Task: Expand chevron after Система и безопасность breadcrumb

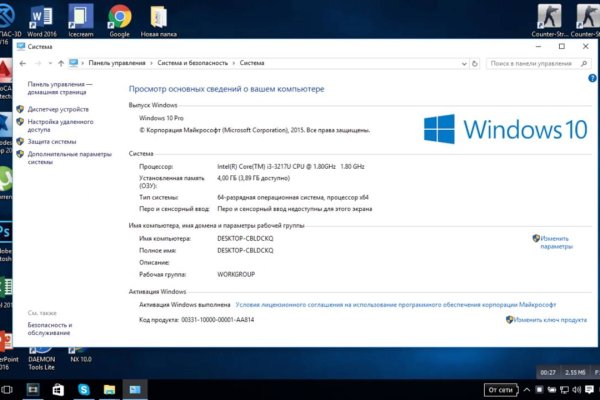Action: pos(232,63)
